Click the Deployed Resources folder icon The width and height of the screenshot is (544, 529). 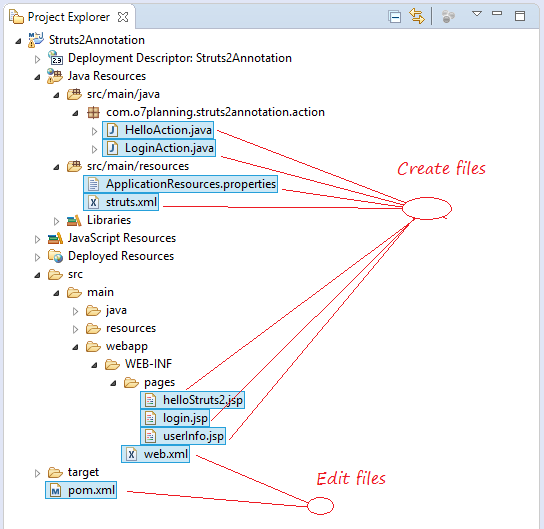click(x=55, y=256)
